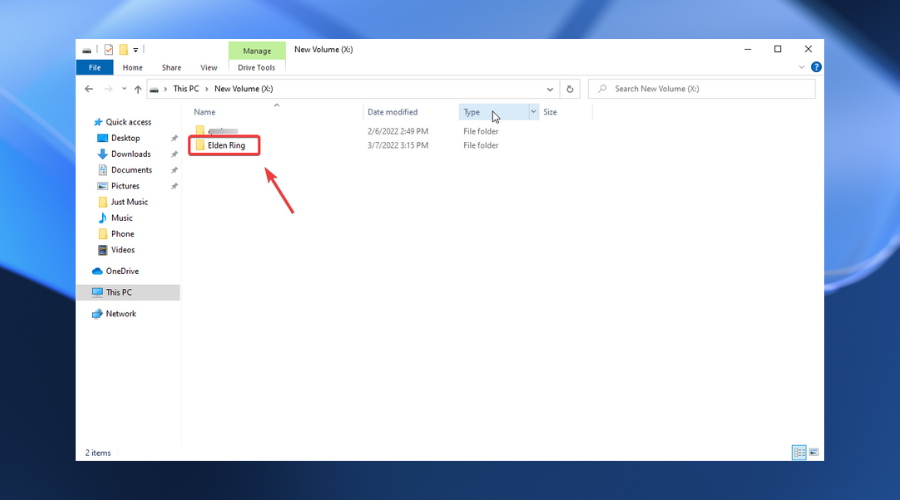Click the drive icon in address bar
Screen dimensions: 900x500
(154, 90)
